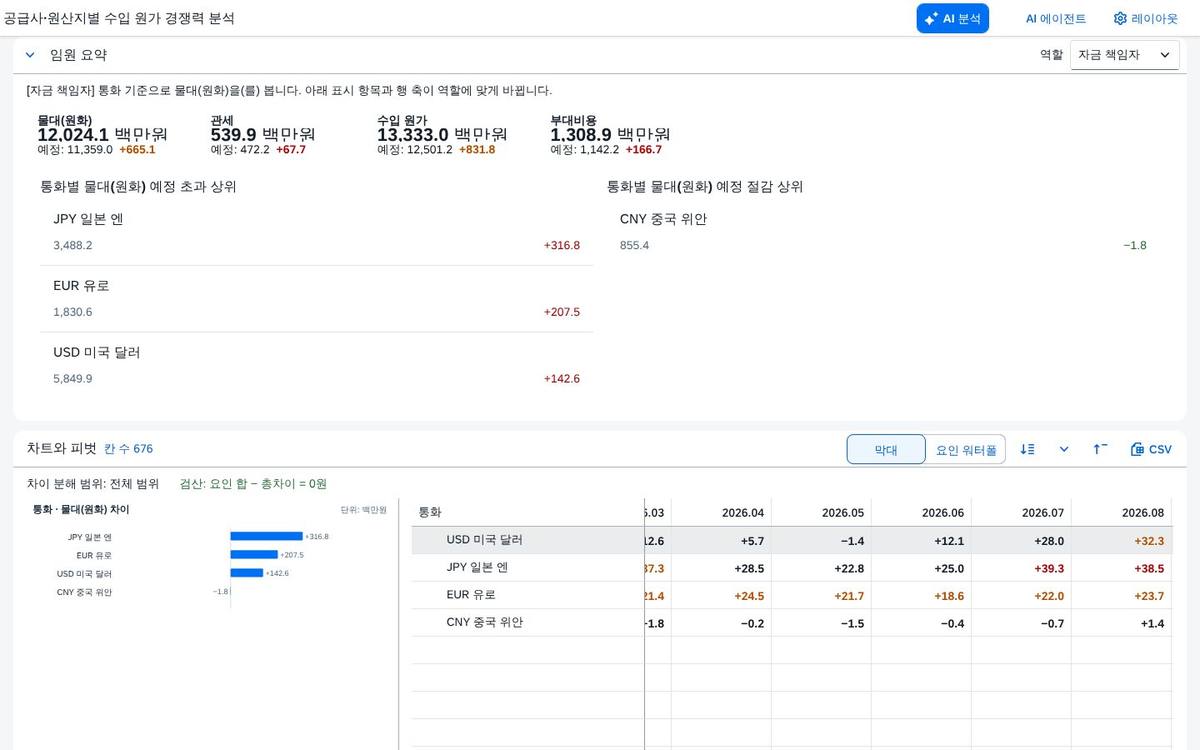
Task: Click the 부대비용 KPI value 1,308.9
Action: coord(581,134)
